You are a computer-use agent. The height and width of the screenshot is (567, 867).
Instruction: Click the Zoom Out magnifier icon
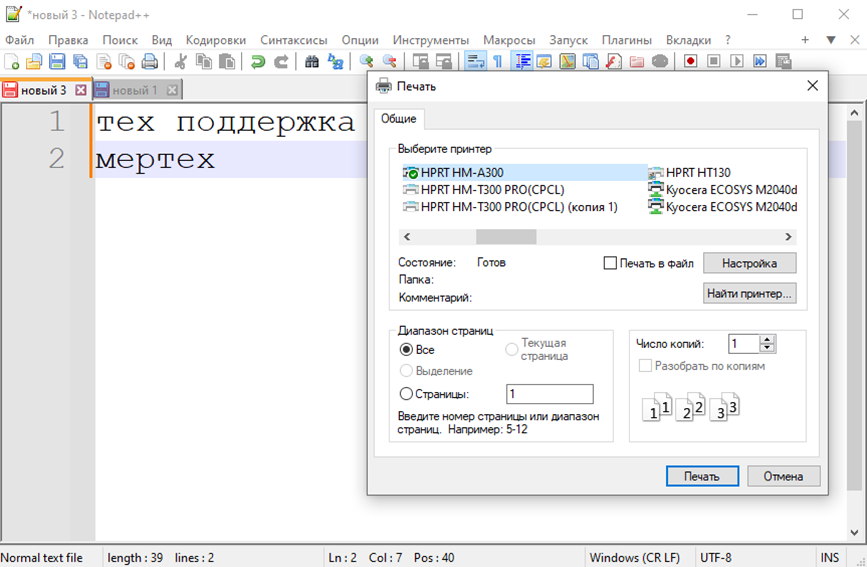pos(389,61)
